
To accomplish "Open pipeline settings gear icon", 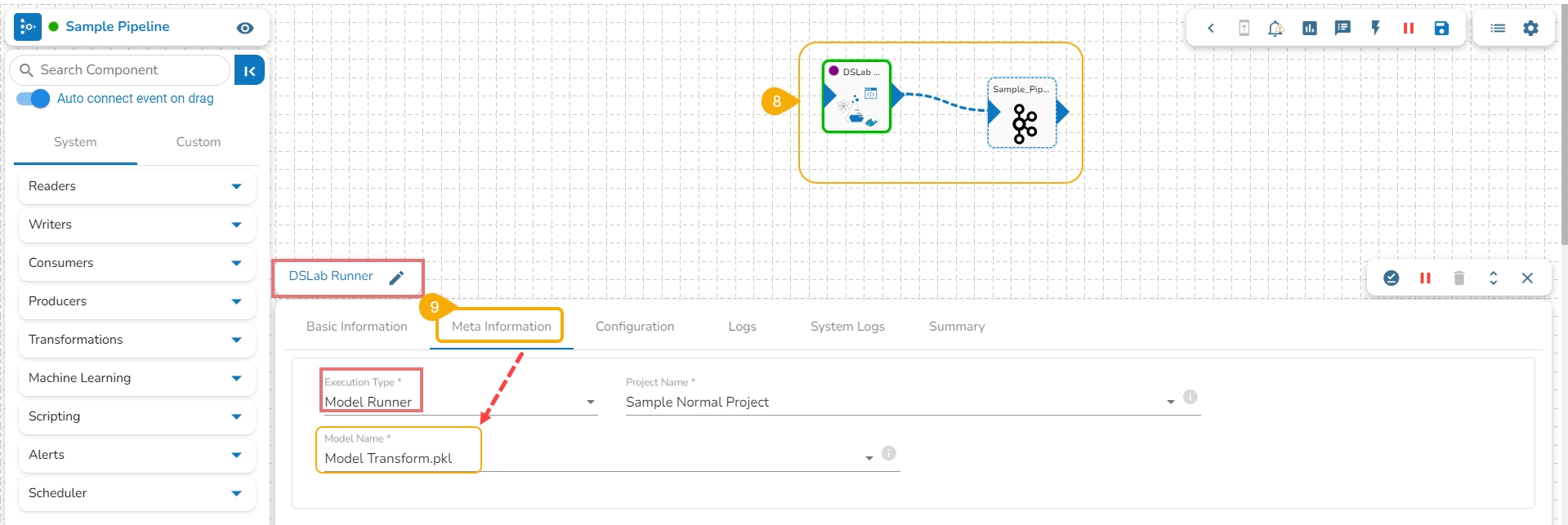I will click(x=1530, y=29).
